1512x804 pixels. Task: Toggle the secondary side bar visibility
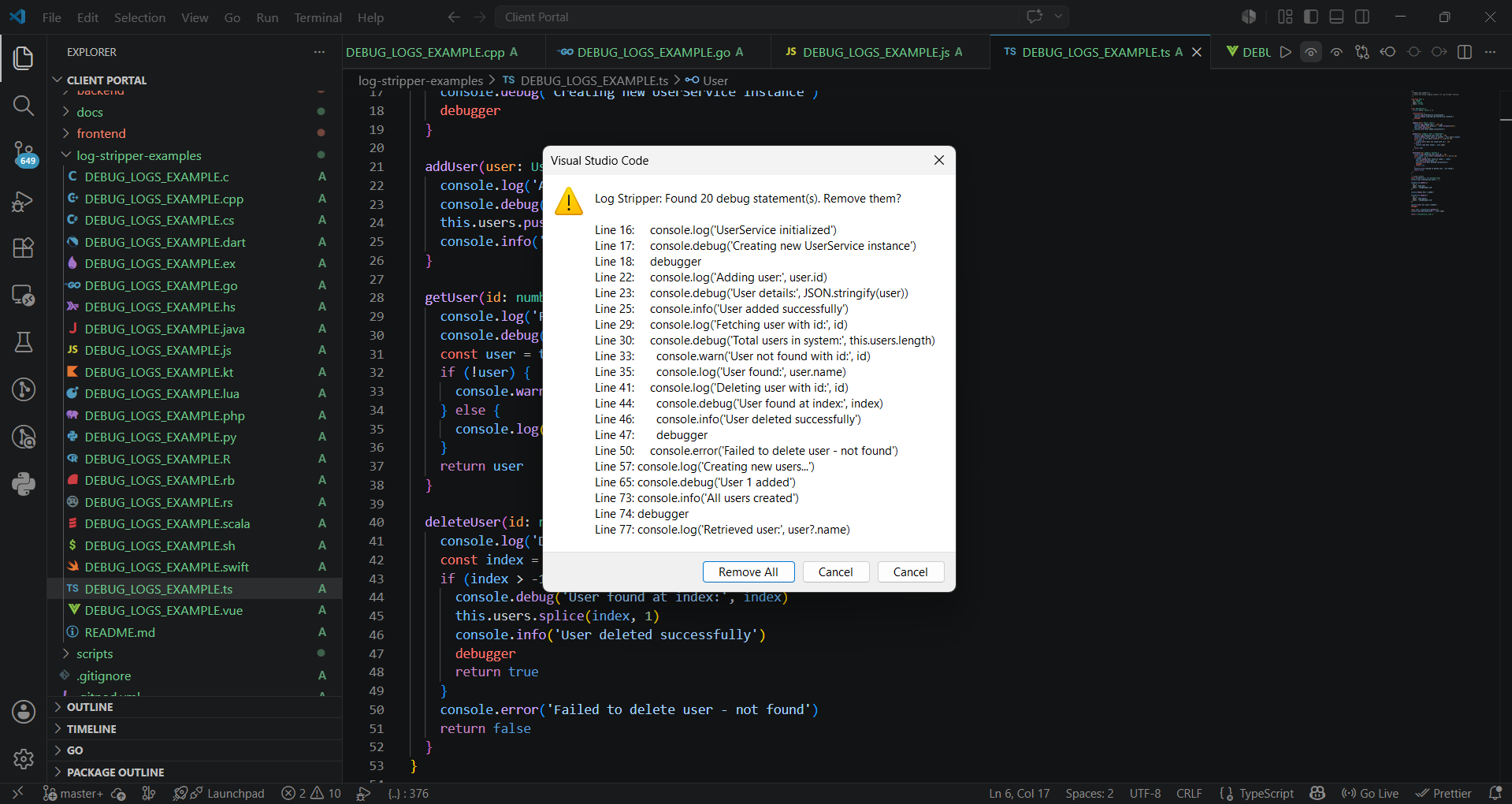tap(1362, 17)
